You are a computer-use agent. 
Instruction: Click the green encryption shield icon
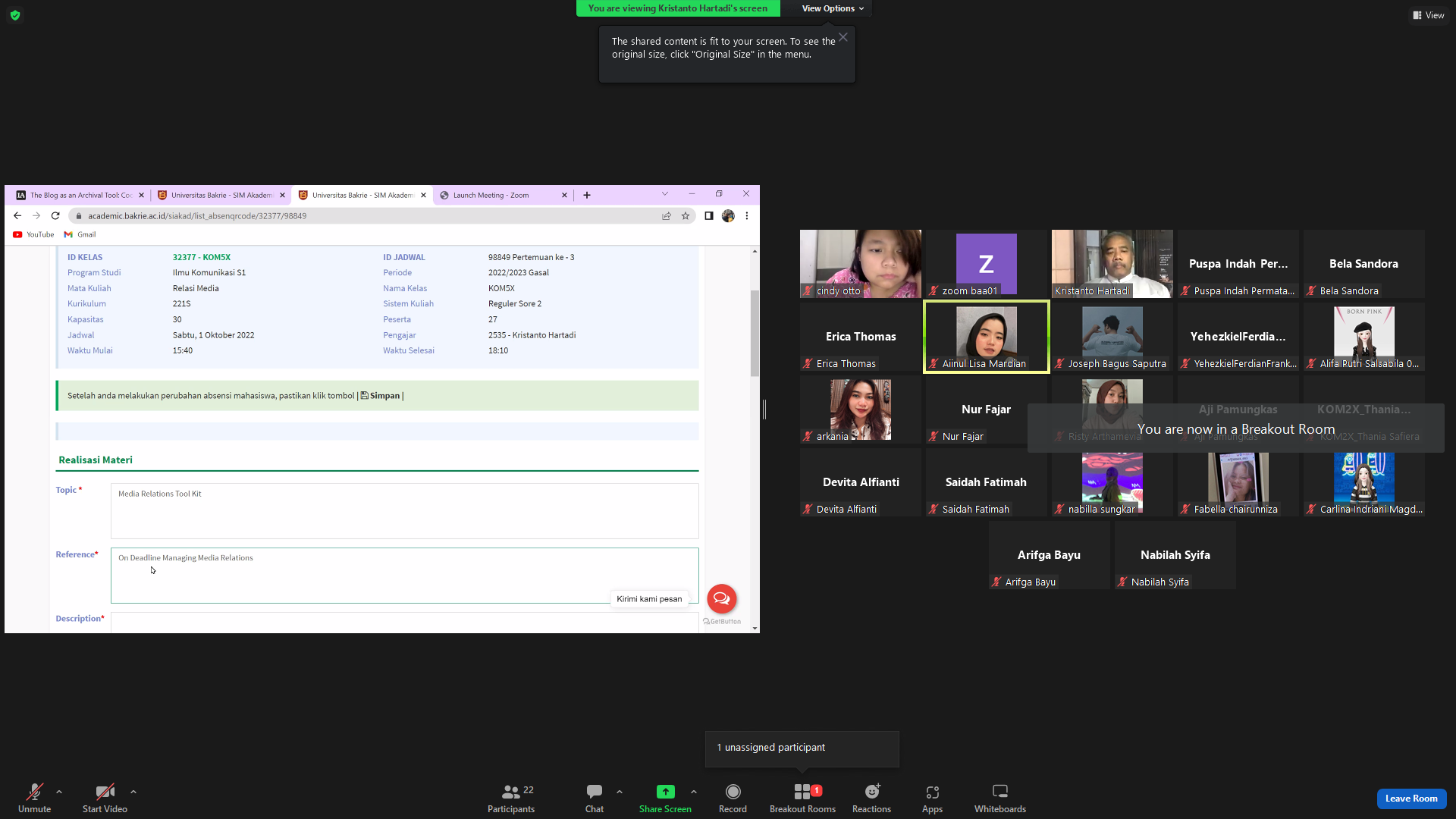coord(15,15)
